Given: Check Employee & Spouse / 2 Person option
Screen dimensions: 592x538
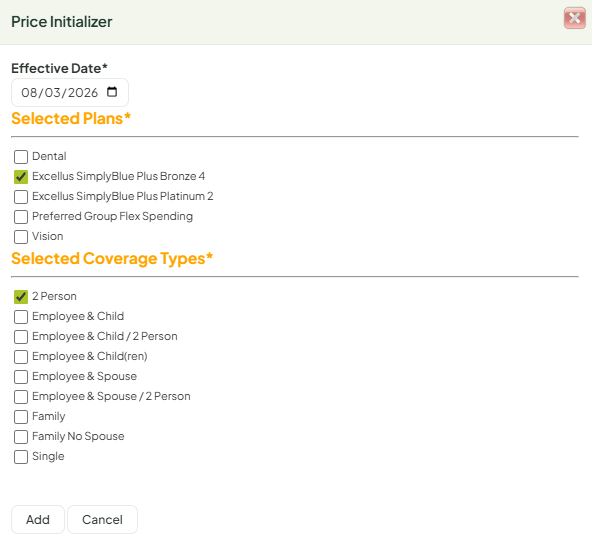Looking at the screenshot, I should (21, 397).
